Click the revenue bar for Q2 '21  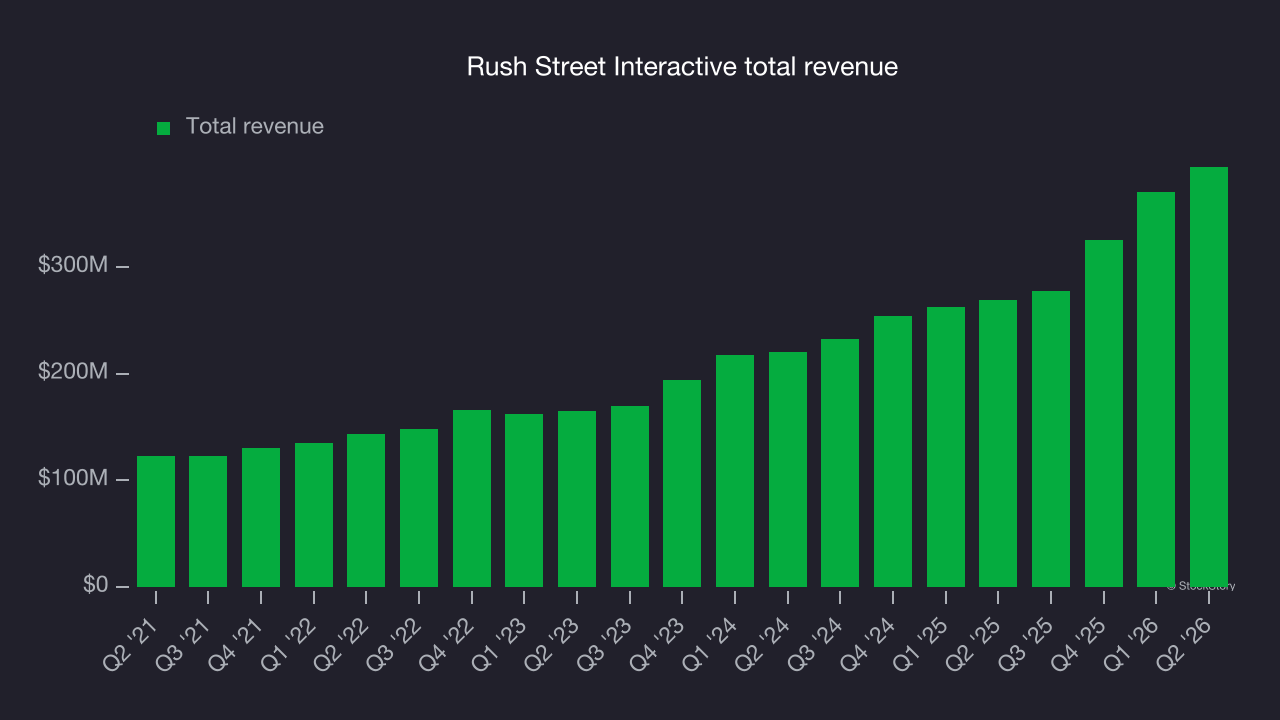click(156, 522)
